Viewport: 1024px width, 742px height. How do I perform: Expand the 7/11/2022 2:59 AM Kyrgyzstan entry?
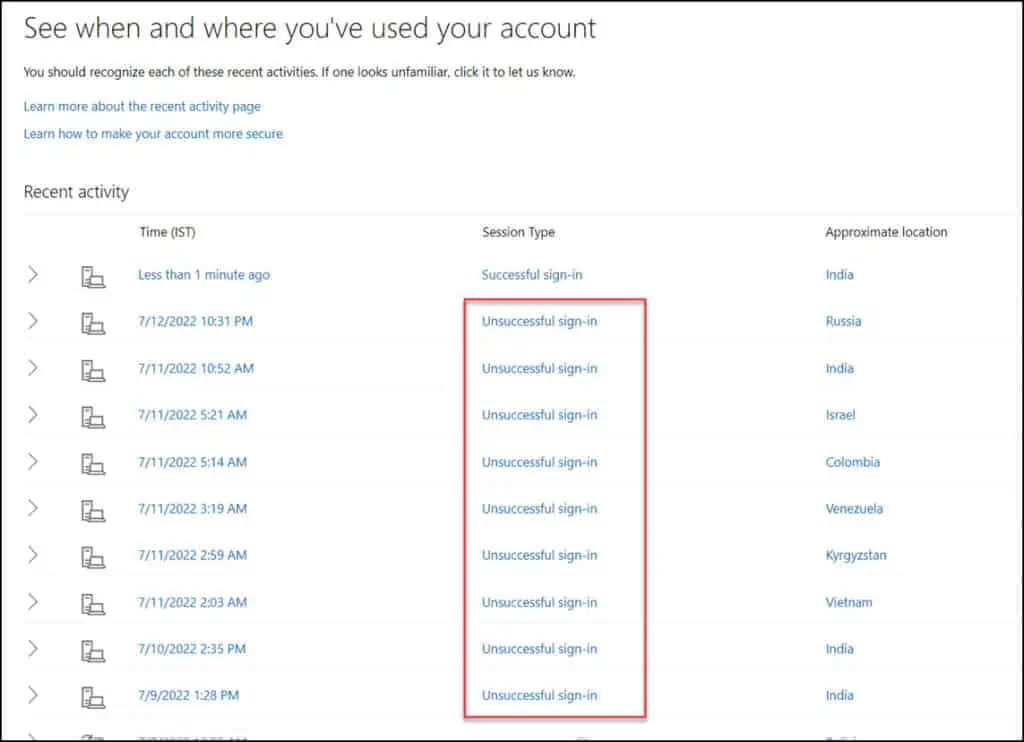33,555
